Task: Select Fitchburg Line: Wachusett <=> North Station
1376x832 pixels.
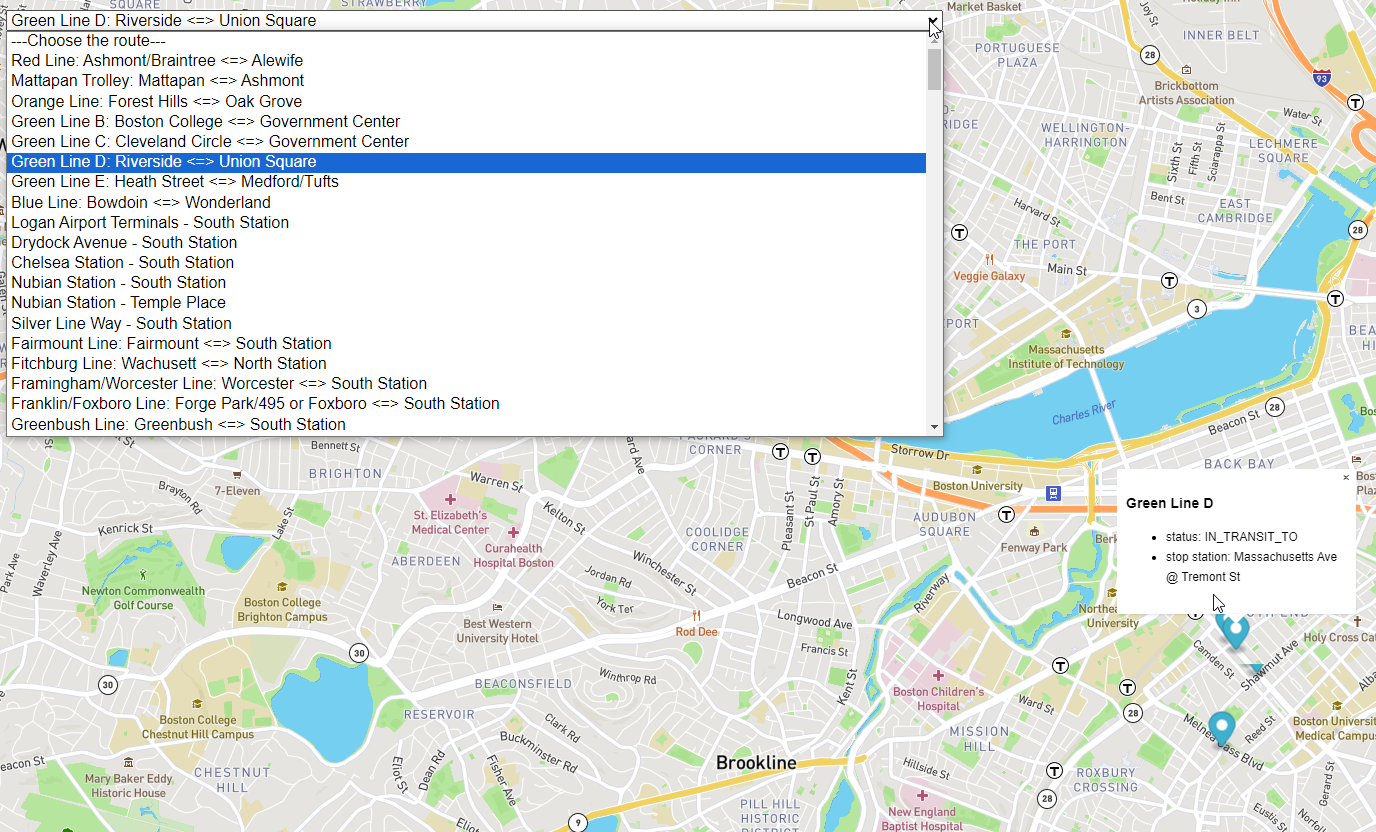Action: 169,363
